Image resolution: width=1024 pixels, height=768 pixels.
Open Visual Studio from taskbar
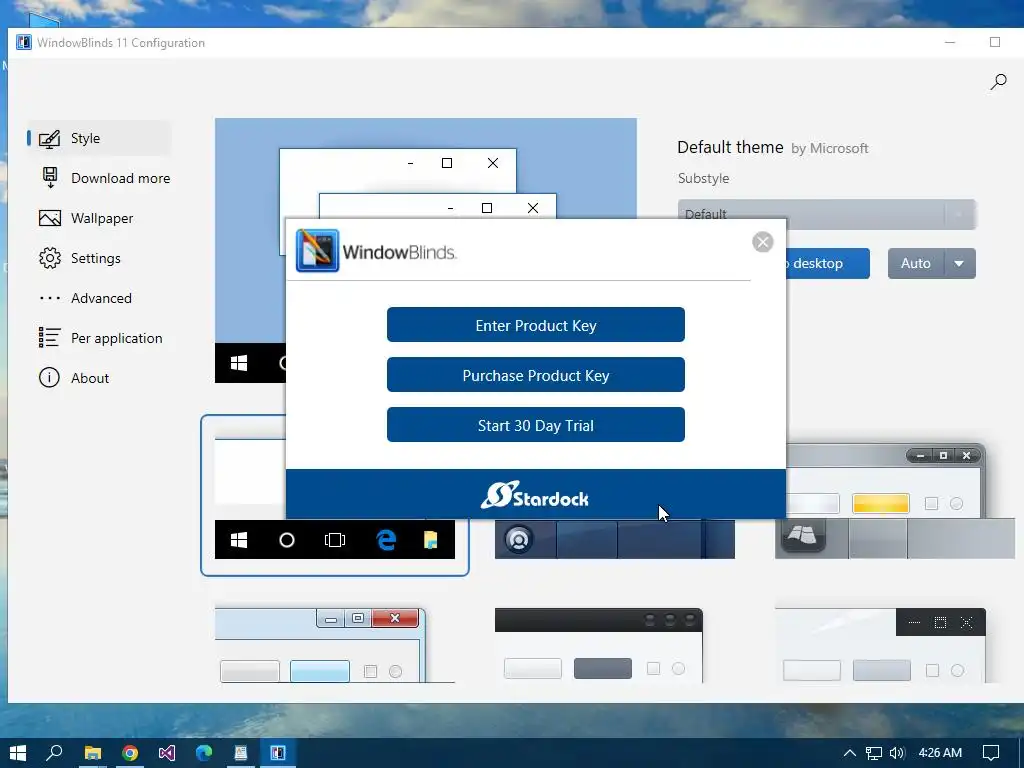167,753
